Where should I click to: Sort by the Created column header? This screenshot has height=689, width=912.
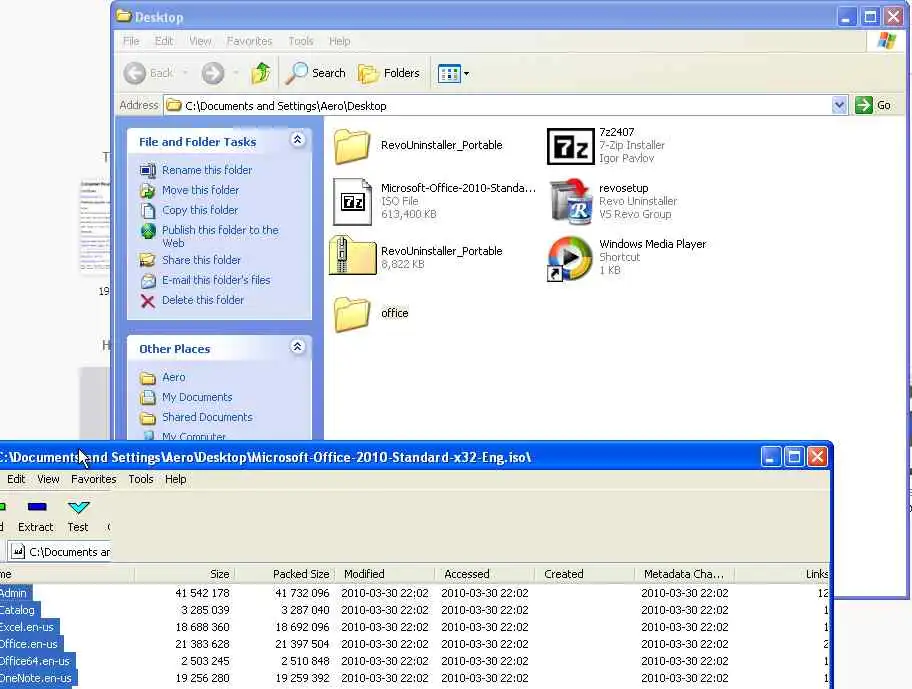coord(585,574)
